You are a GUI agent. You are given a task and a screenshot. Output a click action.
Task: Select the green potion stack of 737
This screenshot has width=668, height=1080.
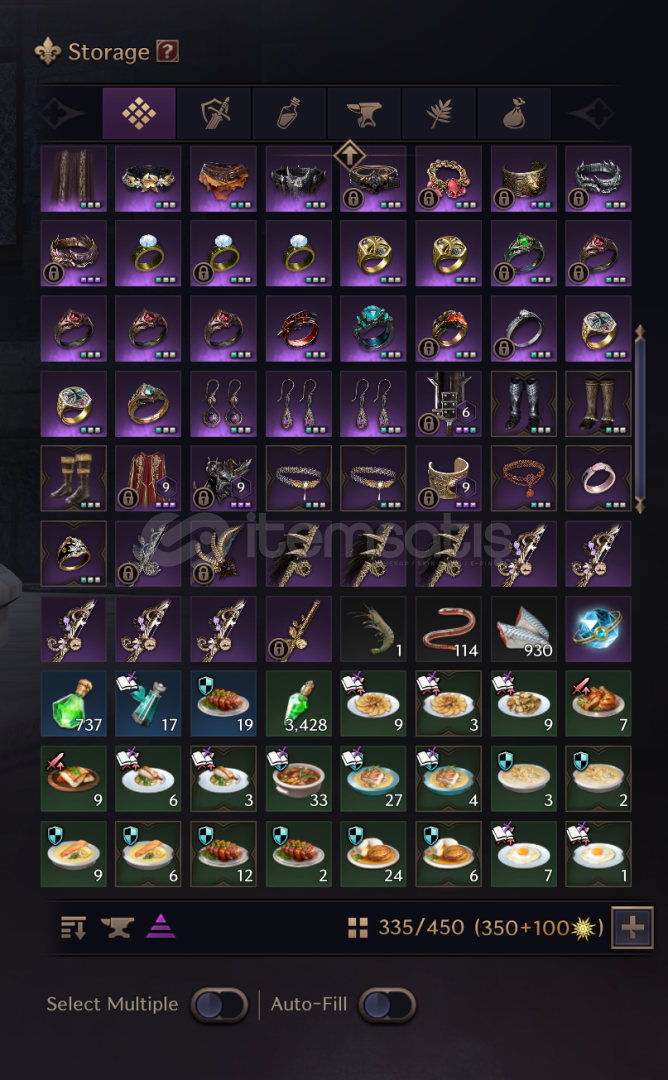[74, 703]
